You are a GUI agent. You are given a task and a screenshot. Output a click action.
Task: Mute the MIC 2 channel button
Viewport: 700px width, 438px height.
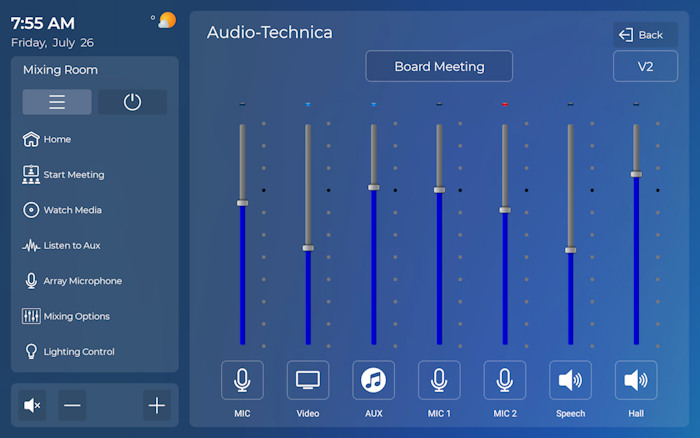pyautogui.click(x=505, y=380)
